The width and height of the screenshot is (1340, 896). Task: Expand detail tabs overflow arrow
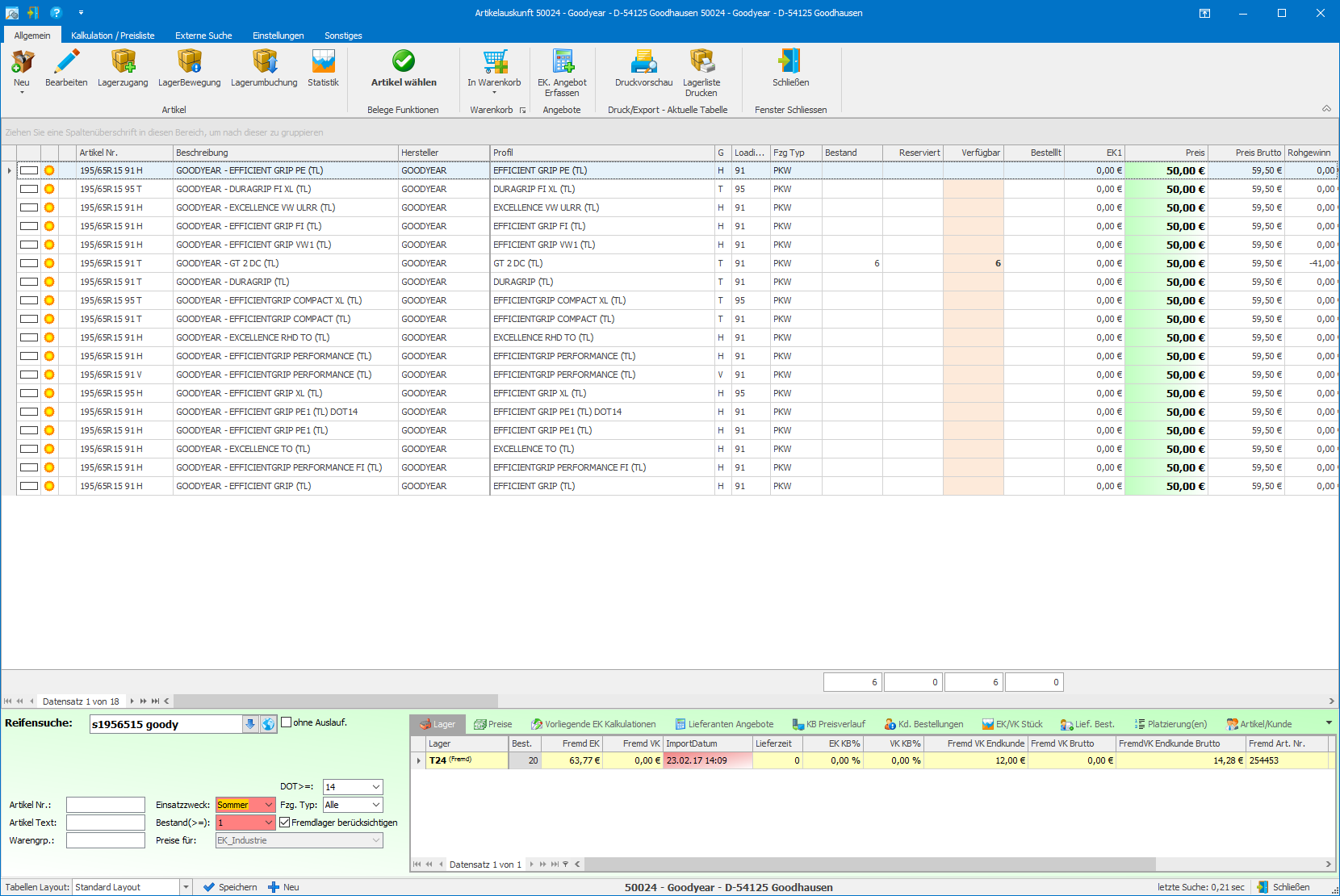point(1329,723)
